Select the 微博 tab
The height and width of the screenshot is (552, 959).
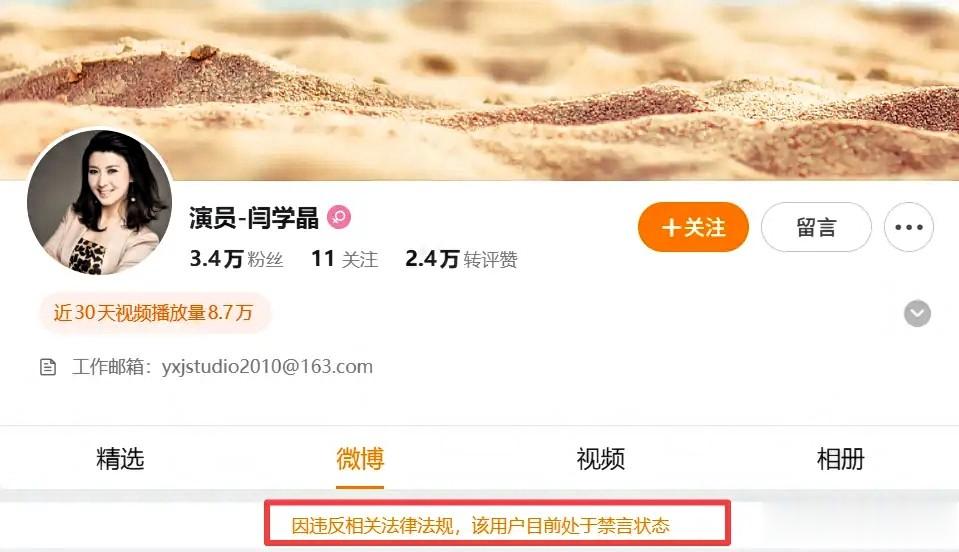tap(360, 458)
